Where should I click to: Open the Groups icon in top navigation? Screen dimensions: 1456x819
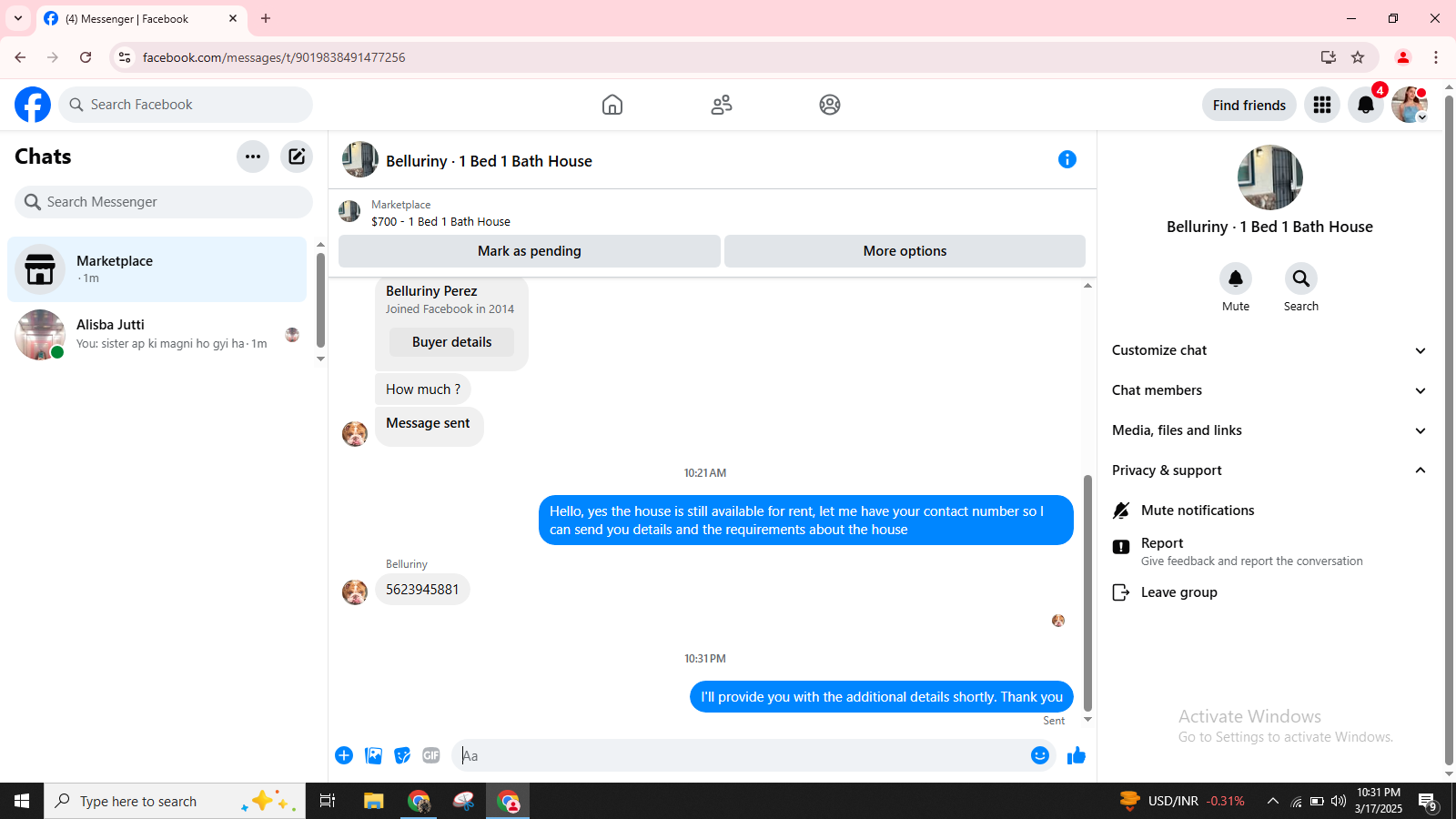pyautogui.click(x=830, y=105)
